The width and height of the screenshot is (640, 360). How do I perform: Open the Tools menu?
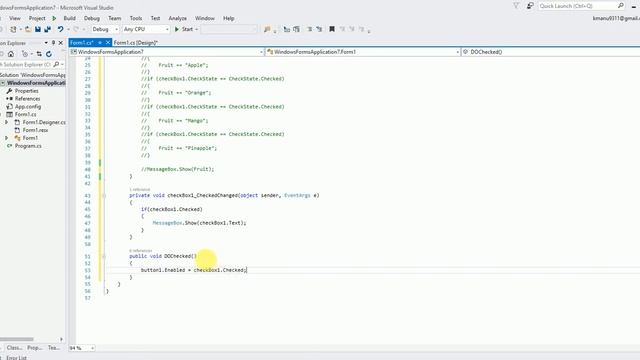[x=136, y=18]
